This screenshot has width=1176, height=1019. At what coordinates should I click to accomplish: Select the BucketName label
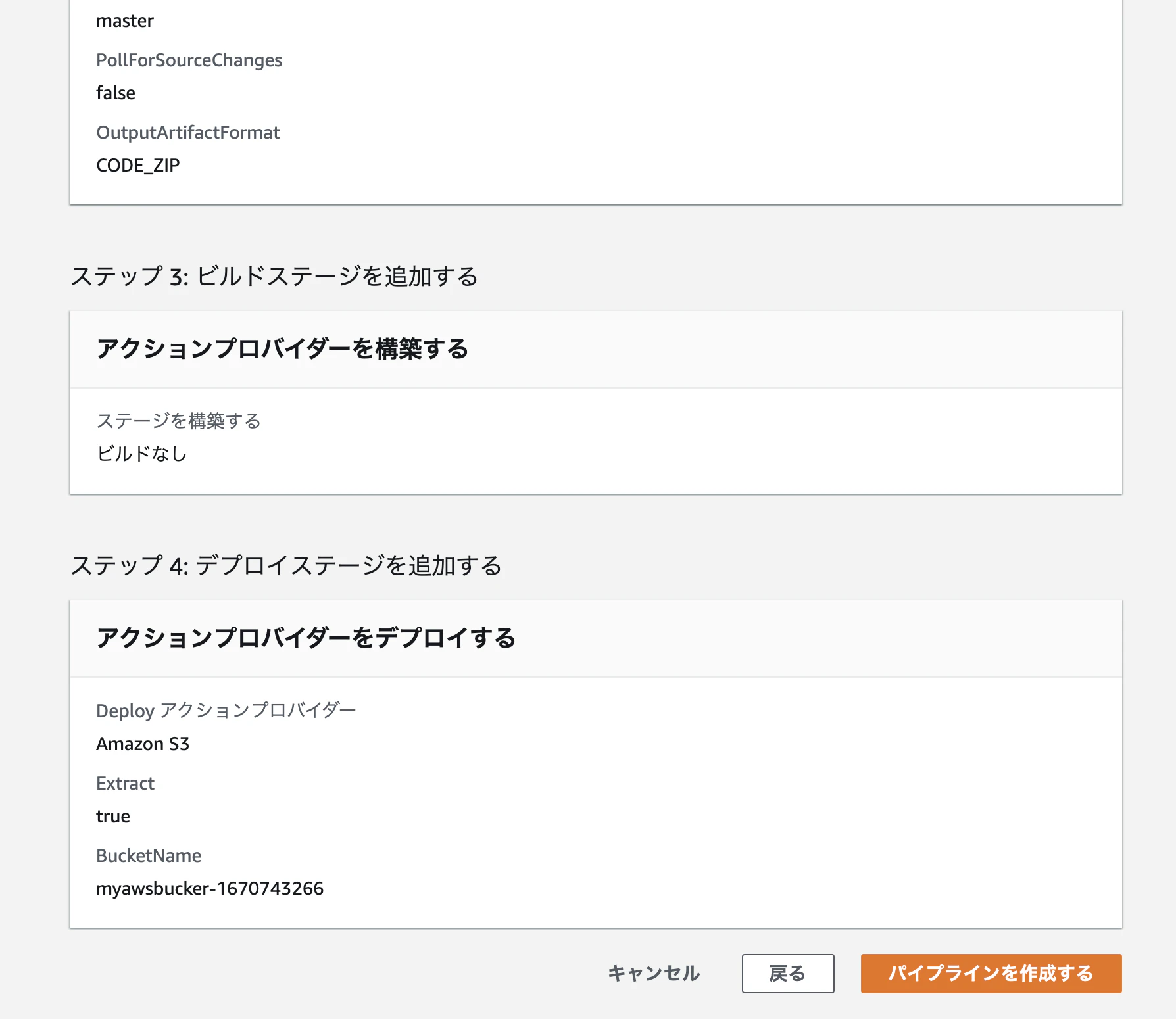149,856
